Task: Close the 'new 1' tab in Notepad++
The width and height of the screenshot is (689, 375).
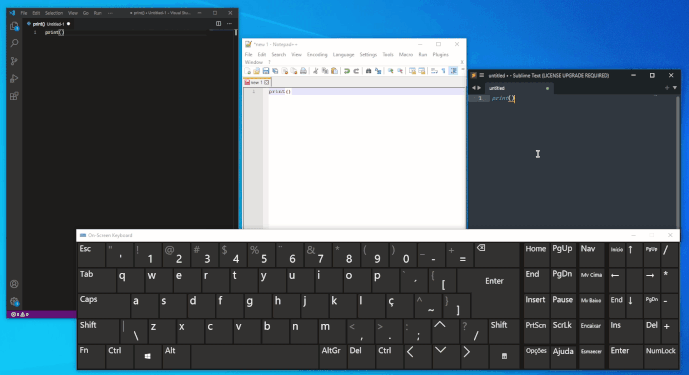Action: pos(267,82)
